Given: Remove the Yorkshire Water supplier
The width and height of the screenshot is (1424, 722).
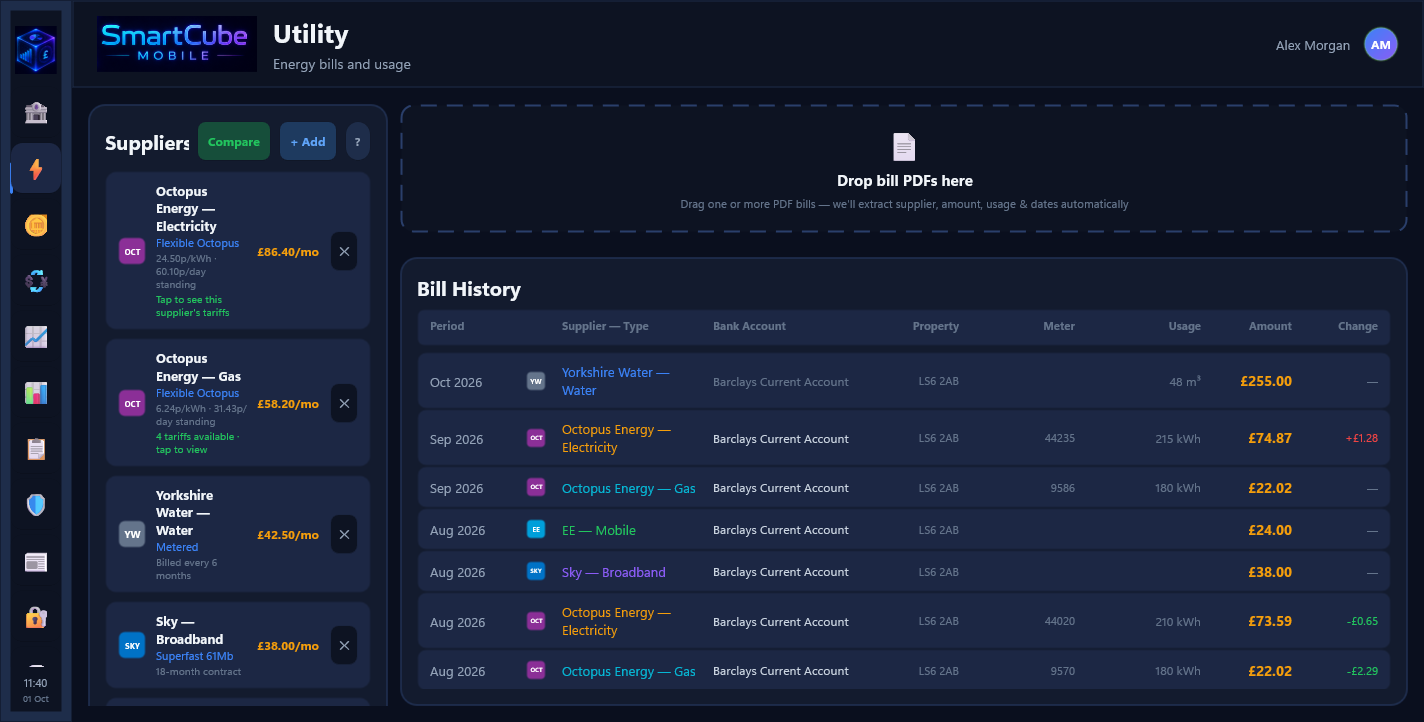Looking at the screenshot, I should pyautogui.click(x=344, y=534).
